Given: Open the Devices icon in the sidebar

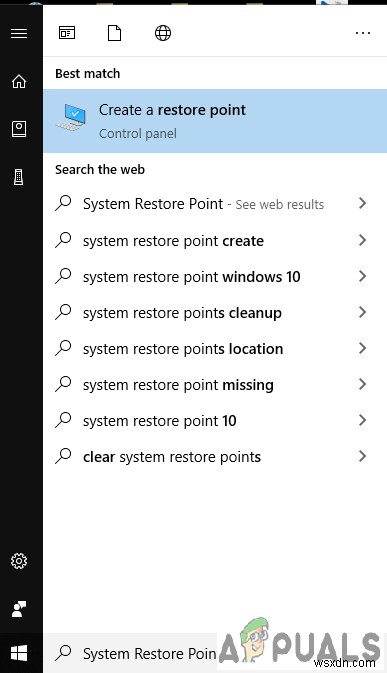Looking at the screenshot, I should pos(18,177).
